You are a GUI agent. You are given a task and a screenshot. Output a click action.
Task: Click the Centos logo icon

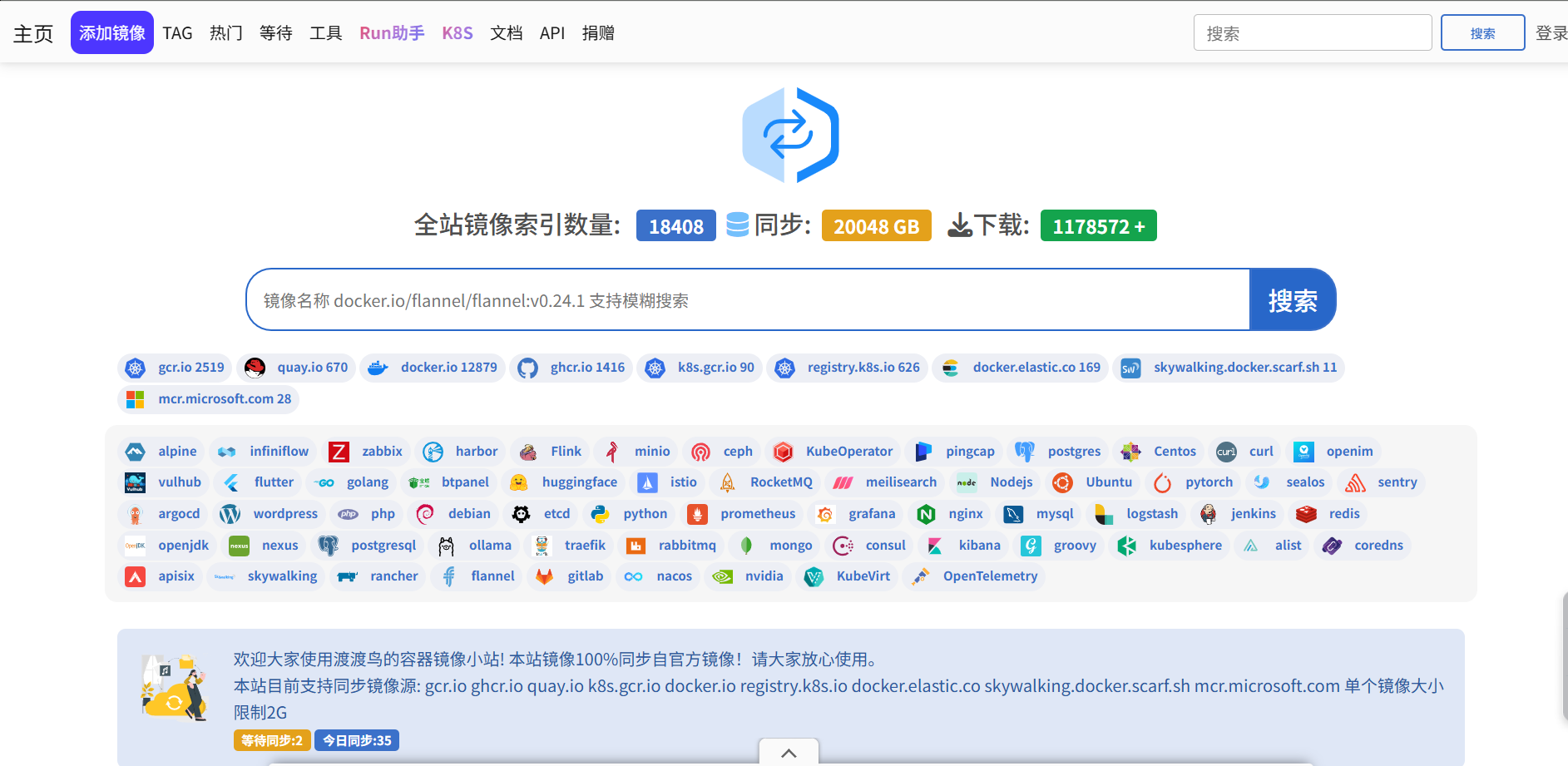[1130, 452]
